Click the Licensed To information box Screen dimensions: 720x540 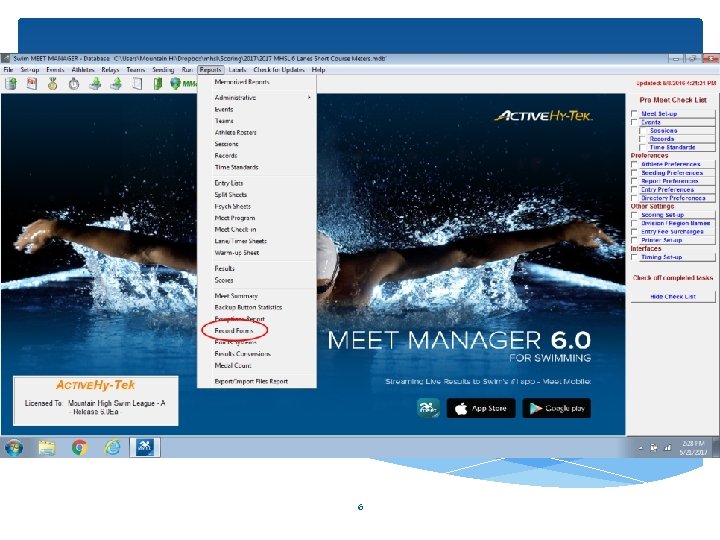point(96,401)
